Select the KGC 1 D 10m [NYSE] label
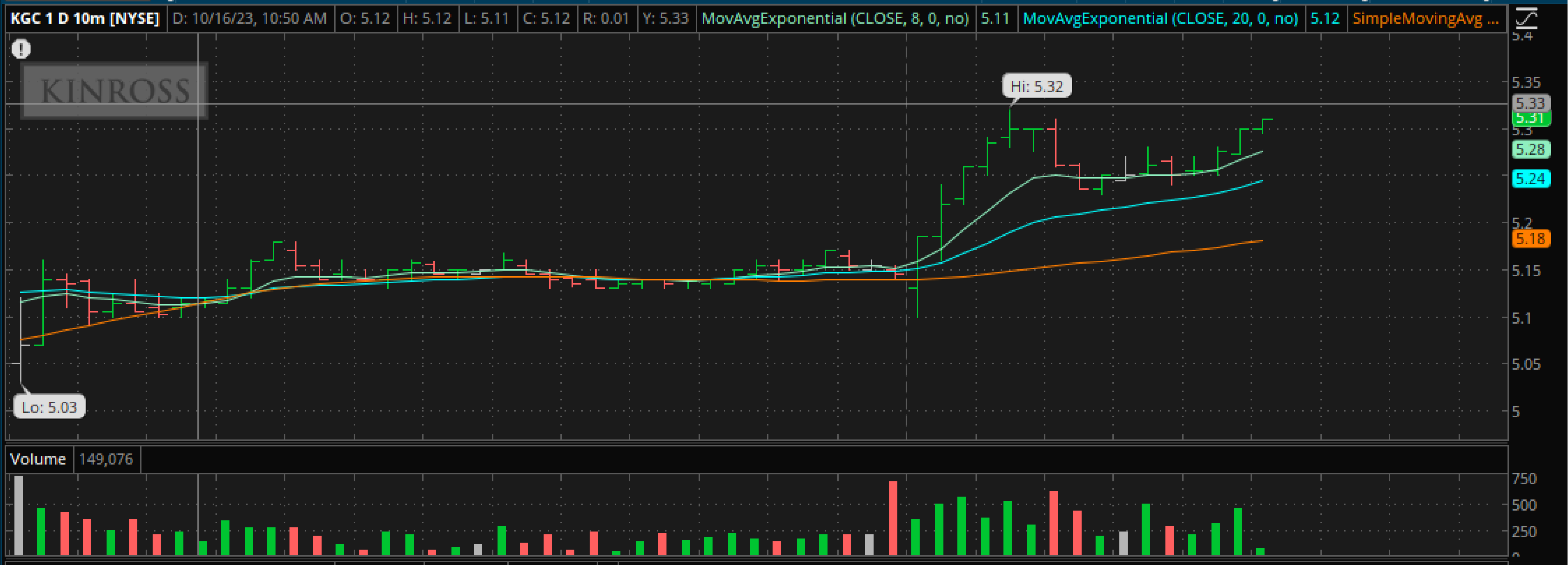 pos(85,19)
